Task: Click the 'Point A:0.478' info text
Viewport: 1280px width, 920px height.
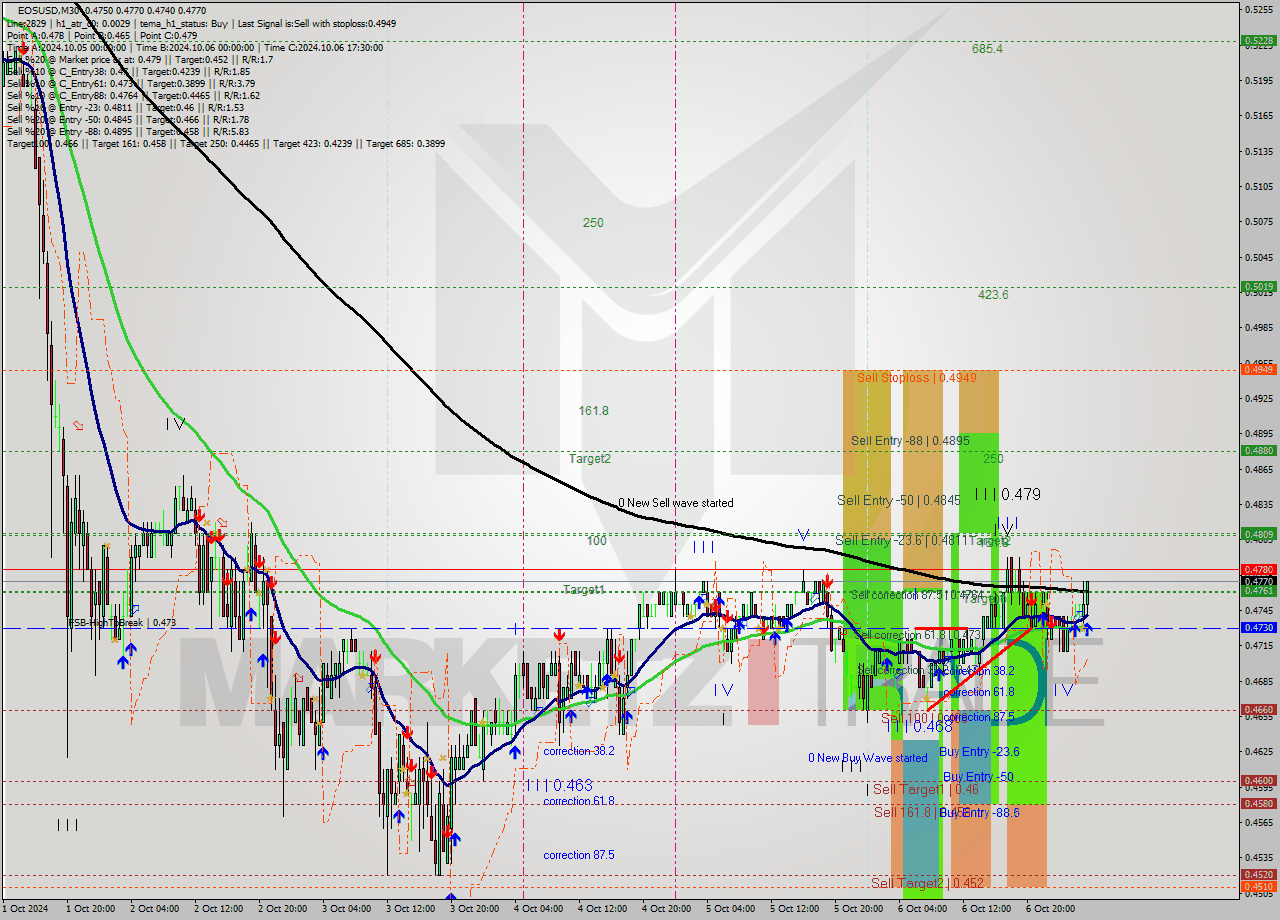Action: pyautogui.click(x=36, y=35)
